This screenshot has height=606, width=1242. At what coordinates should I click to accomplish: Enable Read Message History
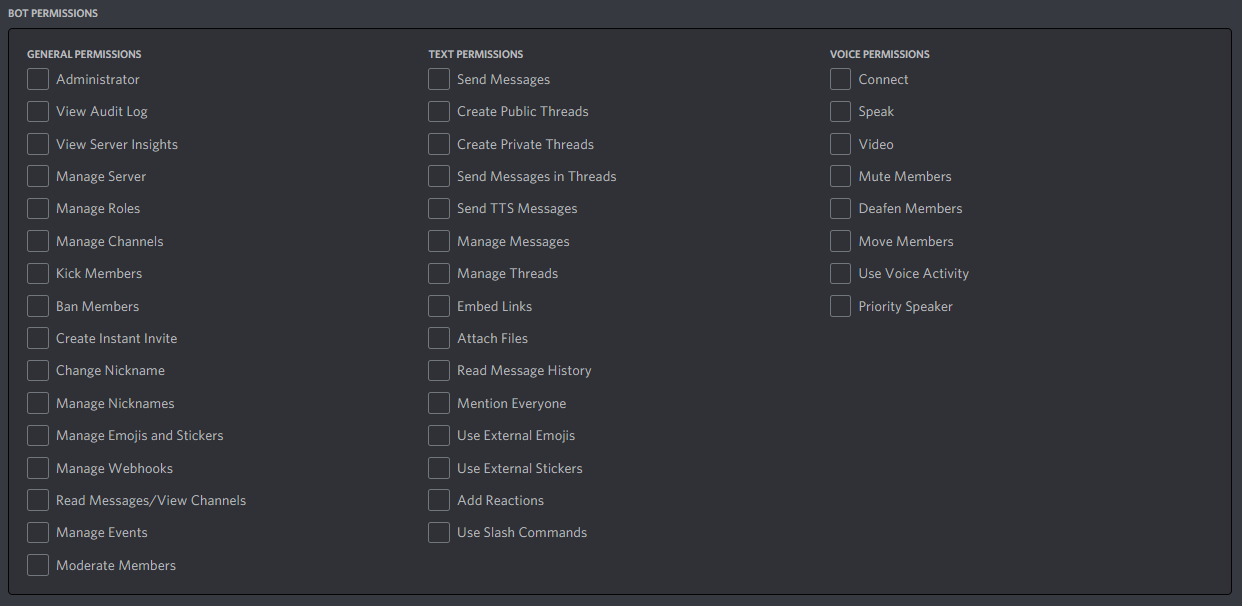(438, 370)
